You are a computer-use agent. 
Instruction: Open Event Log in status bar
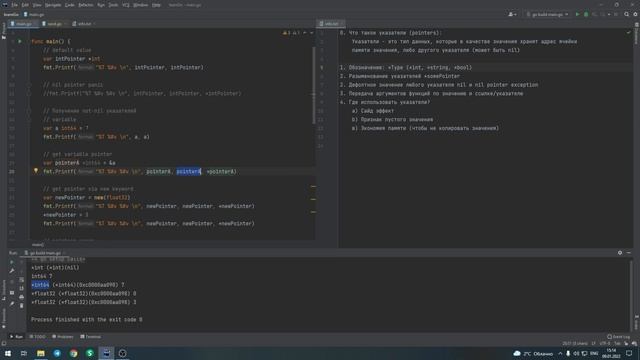(618, 337)
